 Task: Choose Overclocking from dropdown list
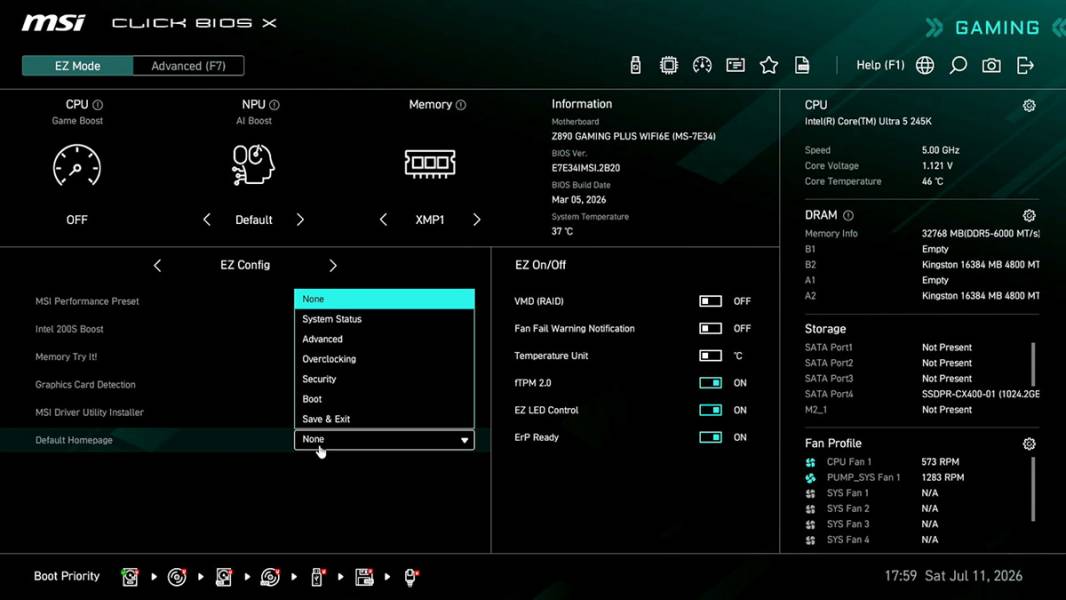384,359
